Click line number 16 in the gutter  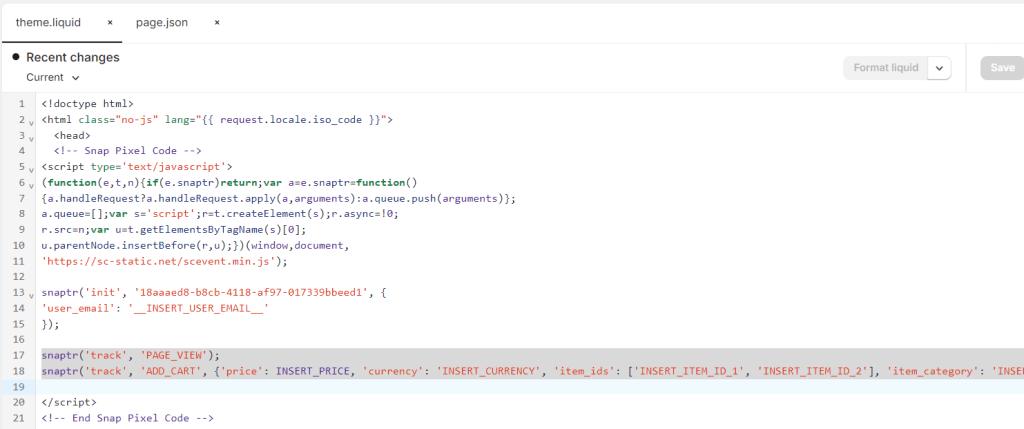point(19,340)
